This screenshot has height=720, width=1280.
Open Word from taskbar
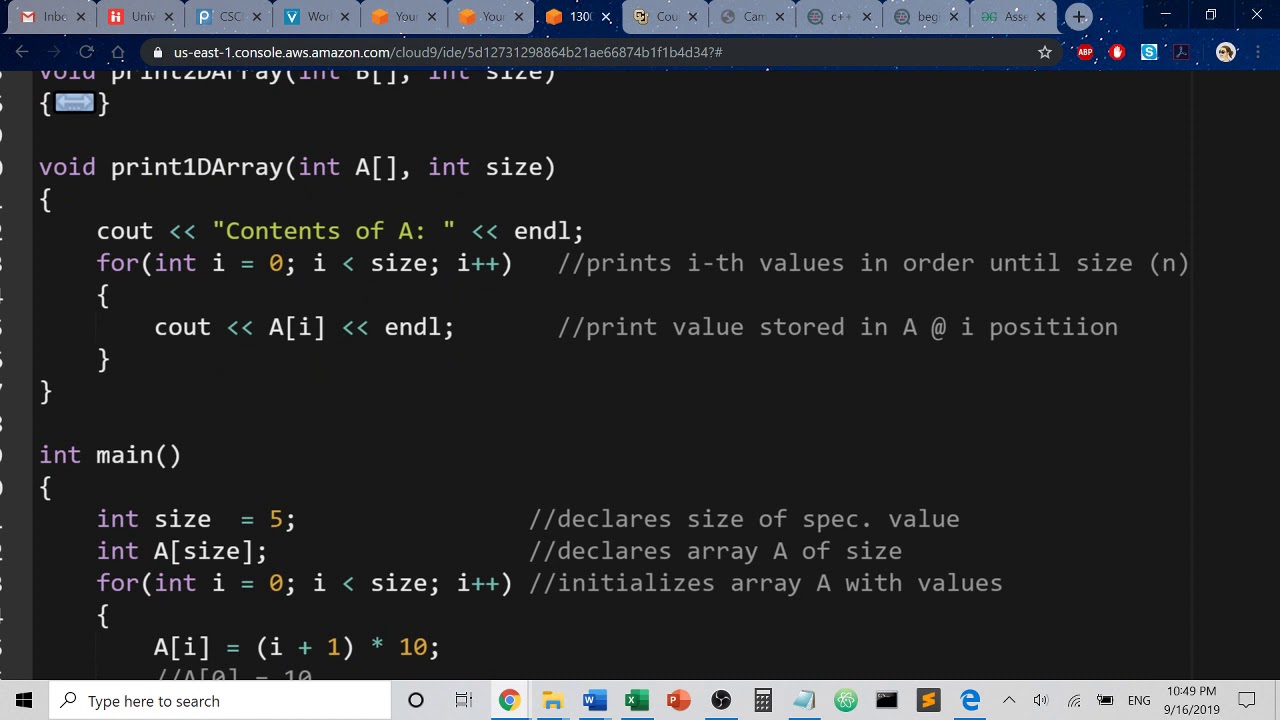pos(595,700)
